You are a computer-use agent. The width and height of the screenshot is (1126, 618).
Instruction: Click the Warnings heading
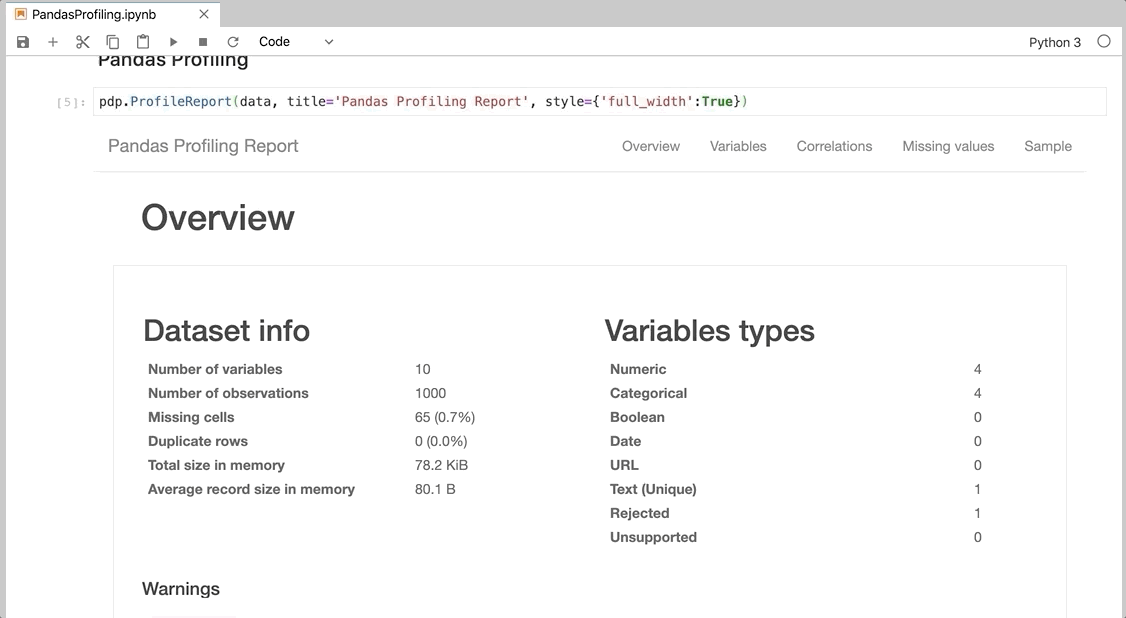pos(181,589)
